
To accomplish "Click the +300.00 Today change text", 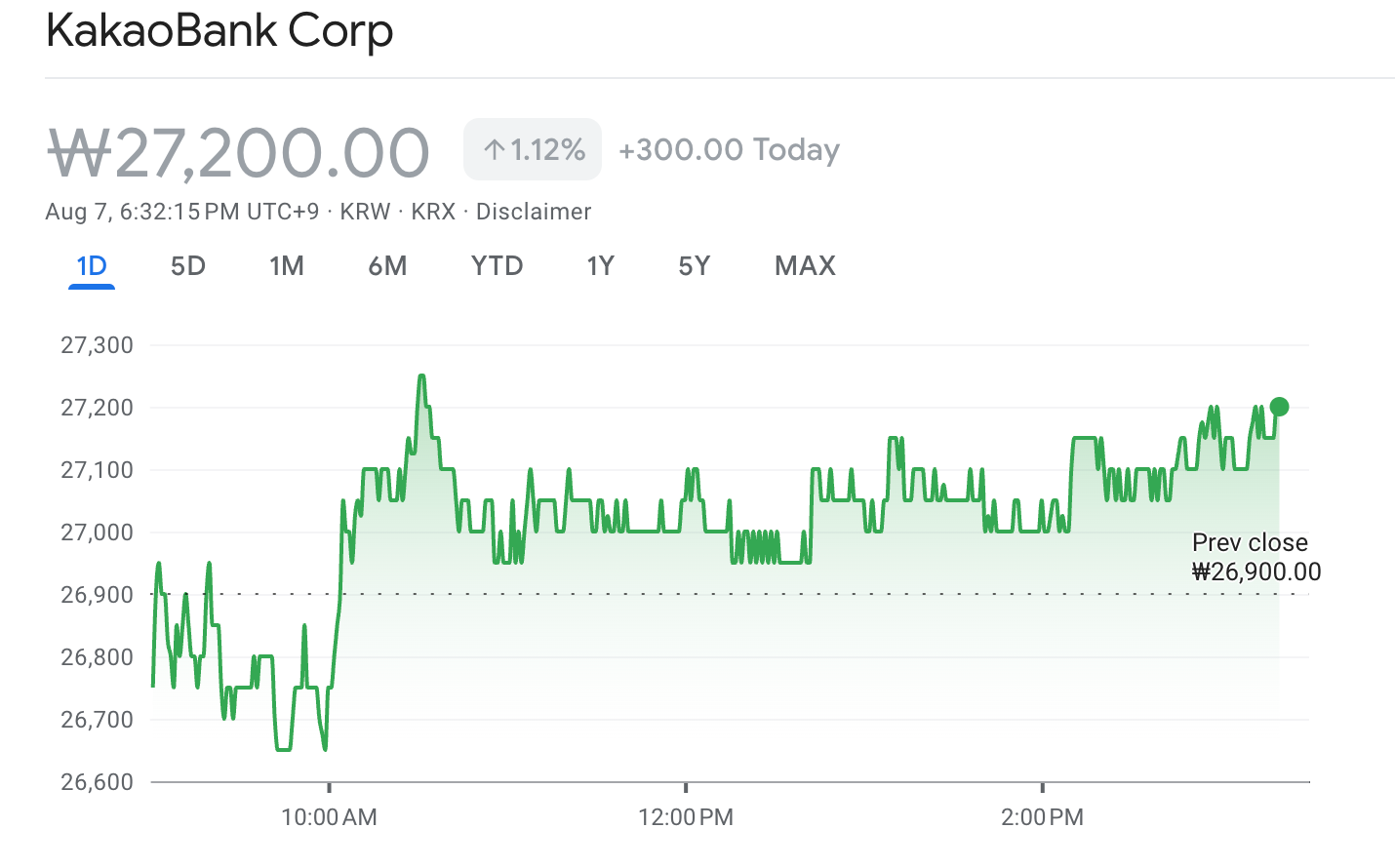I will [x=727, y=149].
